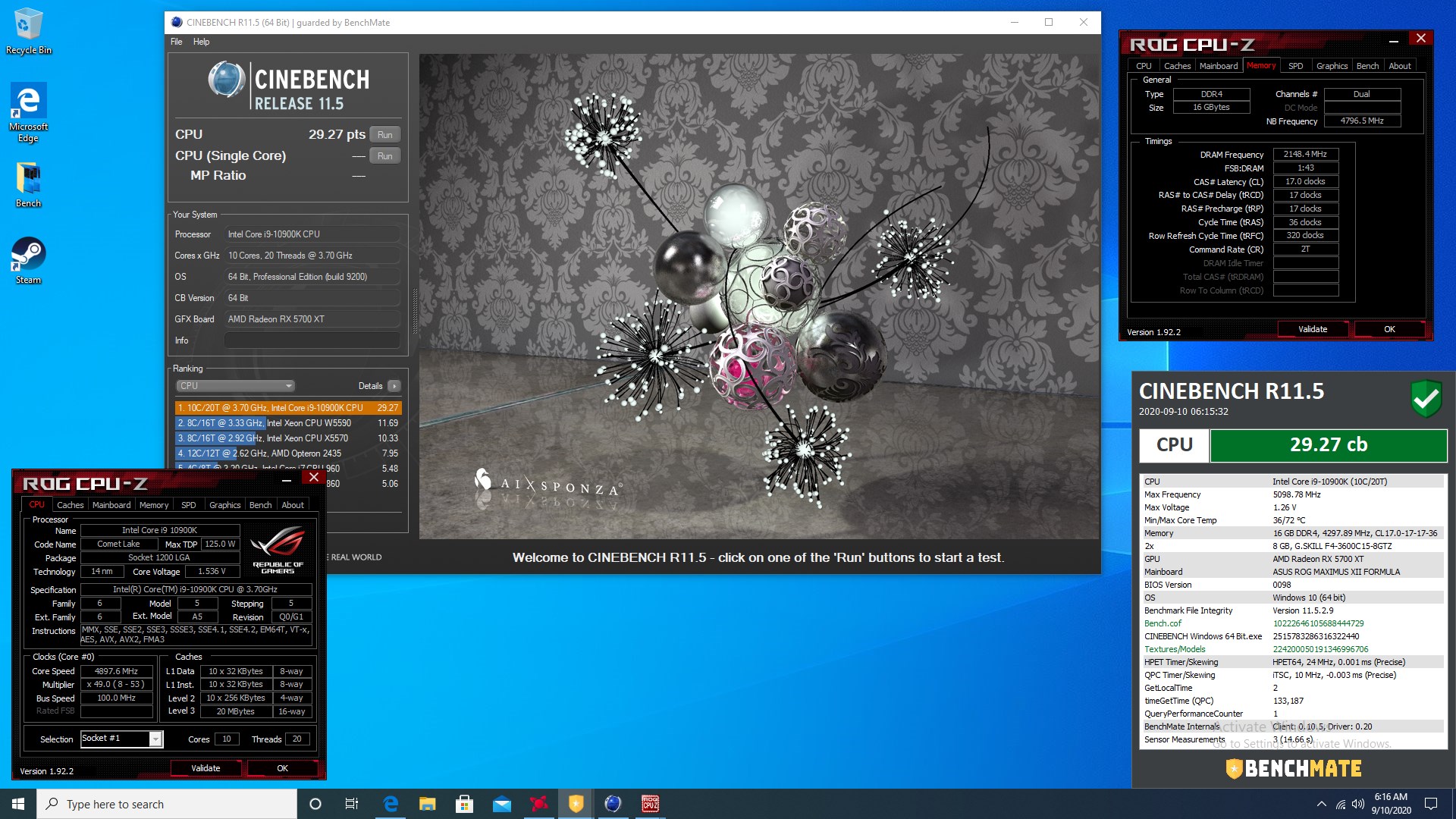Switch to Caches tab in bottom CPU-Z
This screenshot has width=1456, height=819.
click(x=71, y=505)
